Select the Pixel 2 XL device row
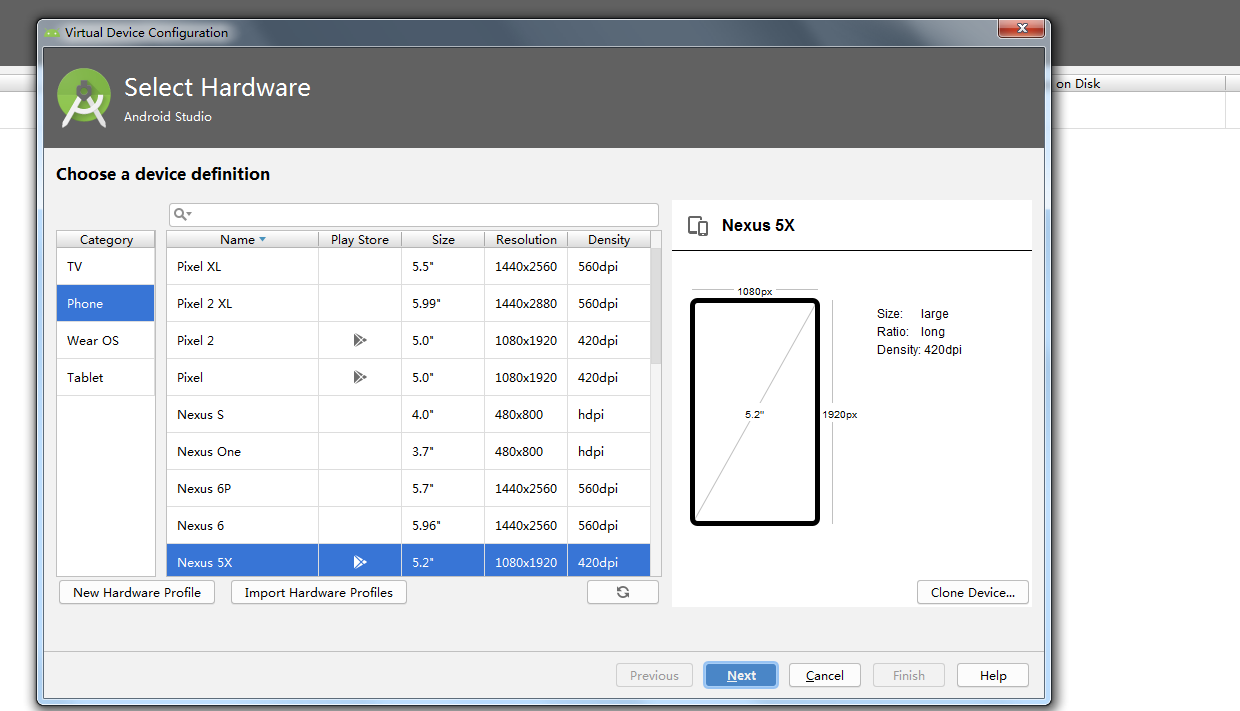1240x711 pixels. click(408, 303)
